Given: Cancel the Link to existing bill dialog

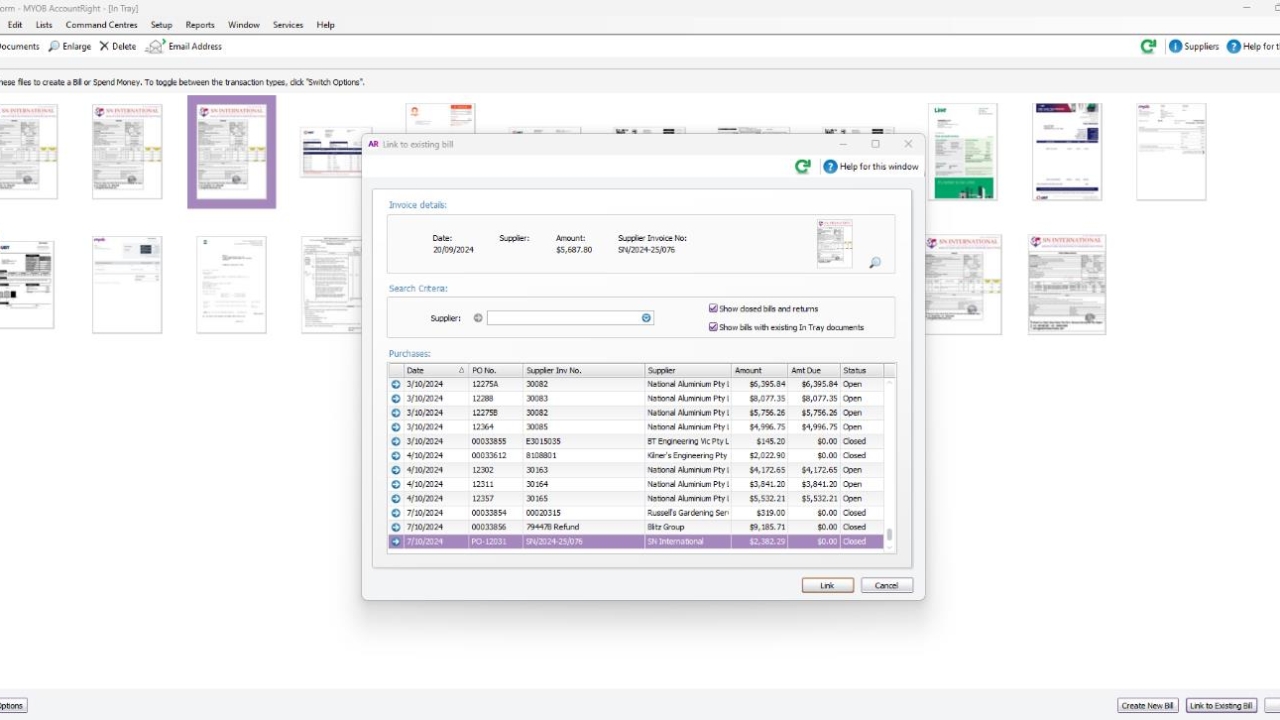Looking at the screenshot, I should 887,586.
